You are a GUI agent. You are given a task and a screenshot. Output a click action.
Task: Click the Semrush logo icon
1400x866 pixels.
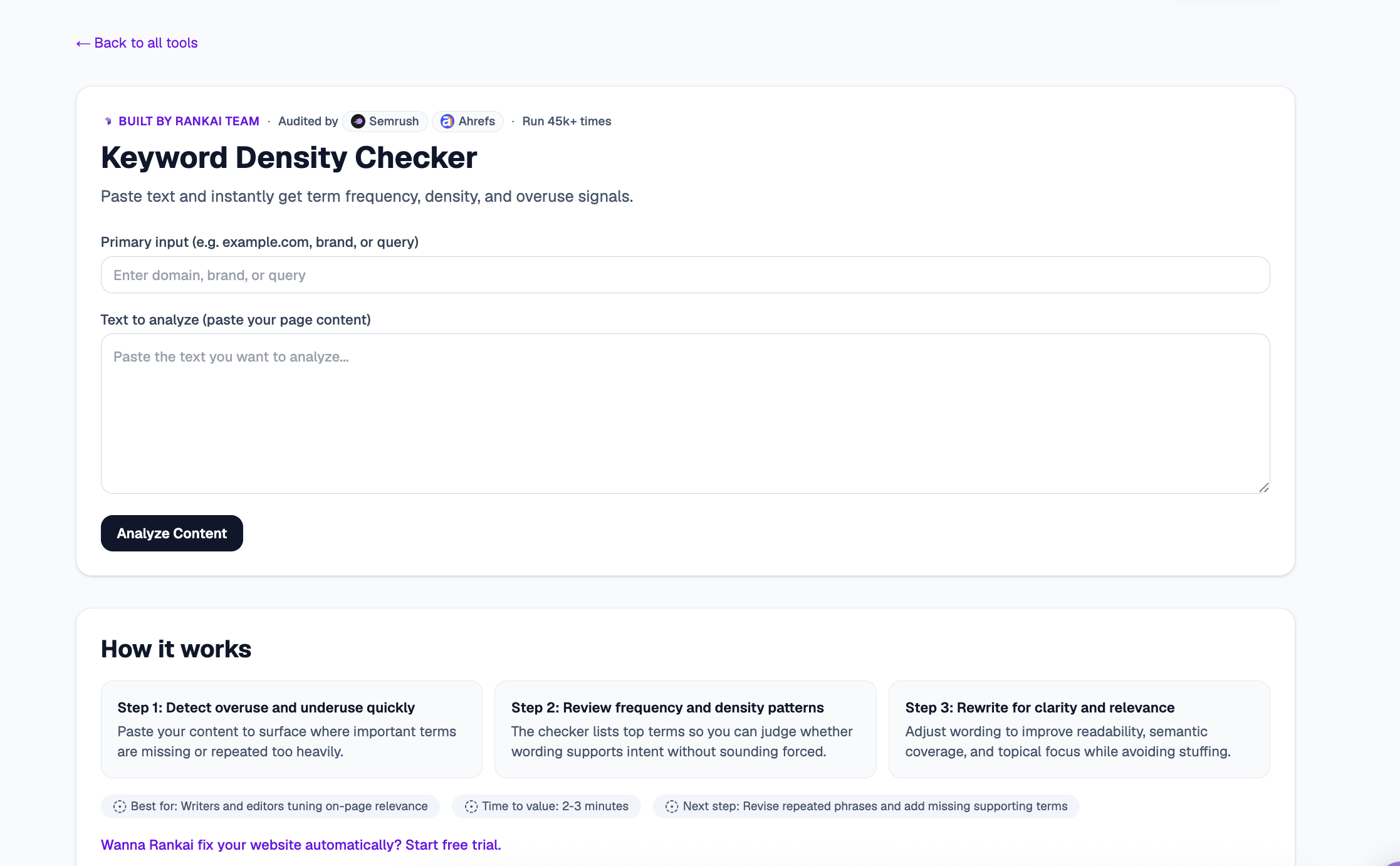click(358, 121)
